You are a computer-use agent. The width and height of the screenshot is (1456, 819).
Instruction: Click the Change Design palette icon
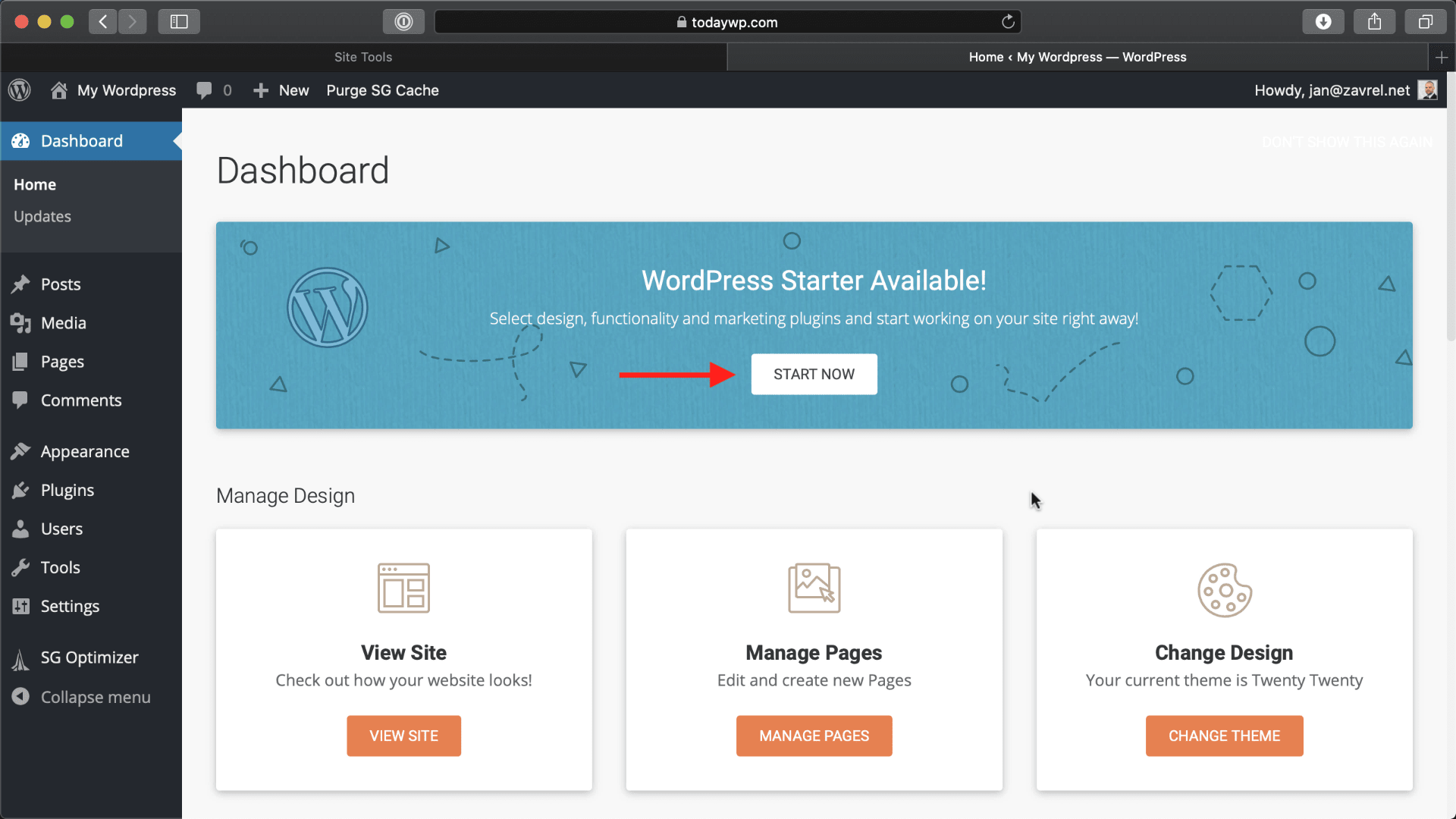coord(1225,590)
